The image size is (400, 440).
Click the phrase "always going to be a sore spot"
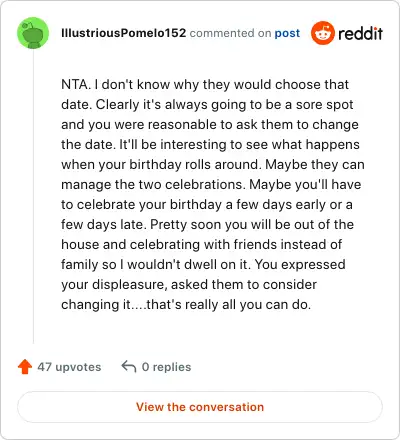click(259, 105)
